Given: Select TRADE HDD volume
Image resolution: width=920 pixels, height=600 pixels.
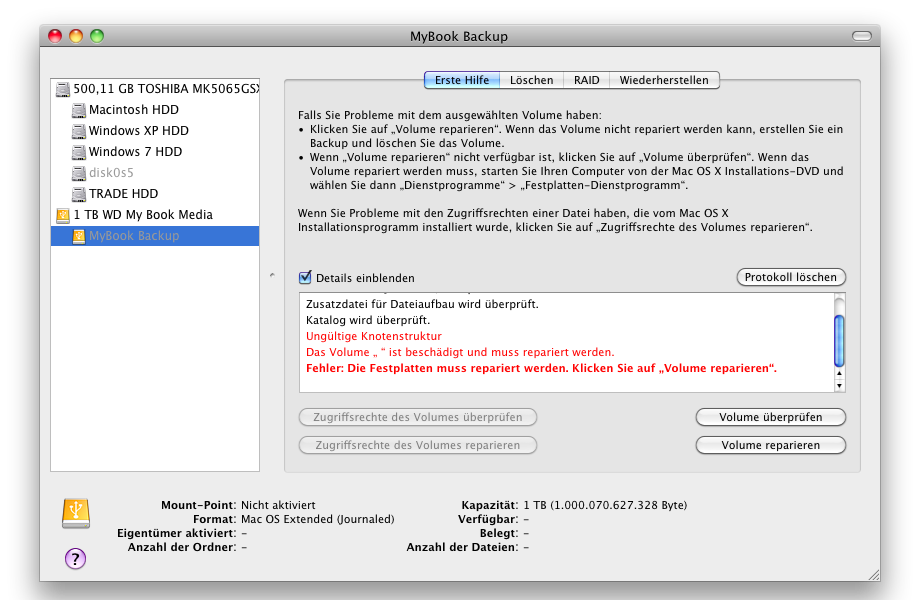Looking at the screenshot, I should click(x=155, y=194).
